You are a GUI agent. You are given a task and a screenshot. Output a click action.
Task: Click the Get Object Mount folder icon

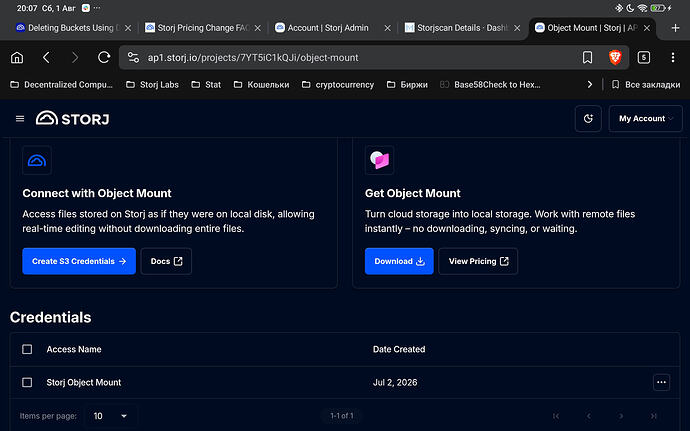(x=379, y=161)
